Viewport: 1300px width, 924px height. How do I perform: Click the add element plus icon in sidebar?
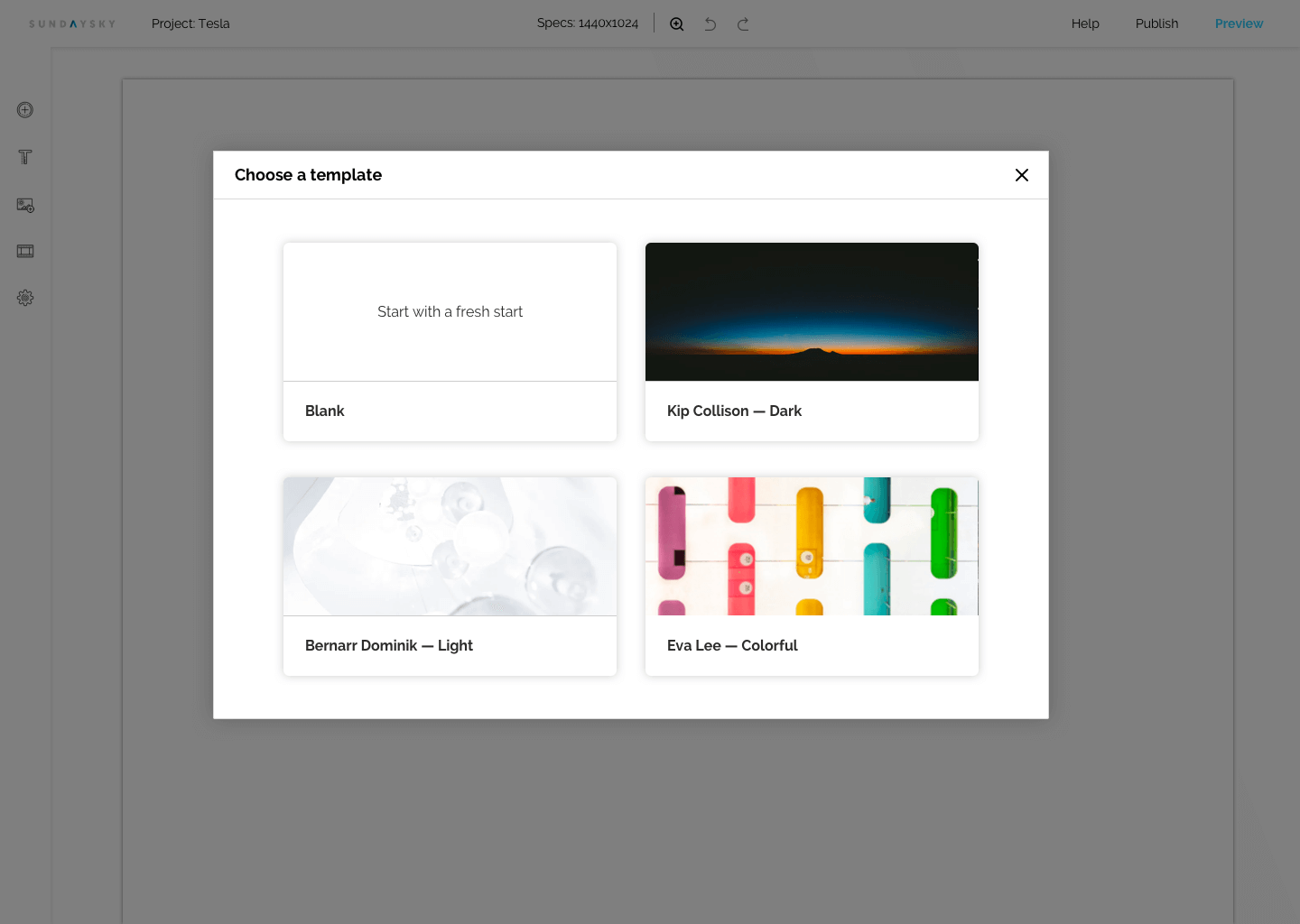25,110
